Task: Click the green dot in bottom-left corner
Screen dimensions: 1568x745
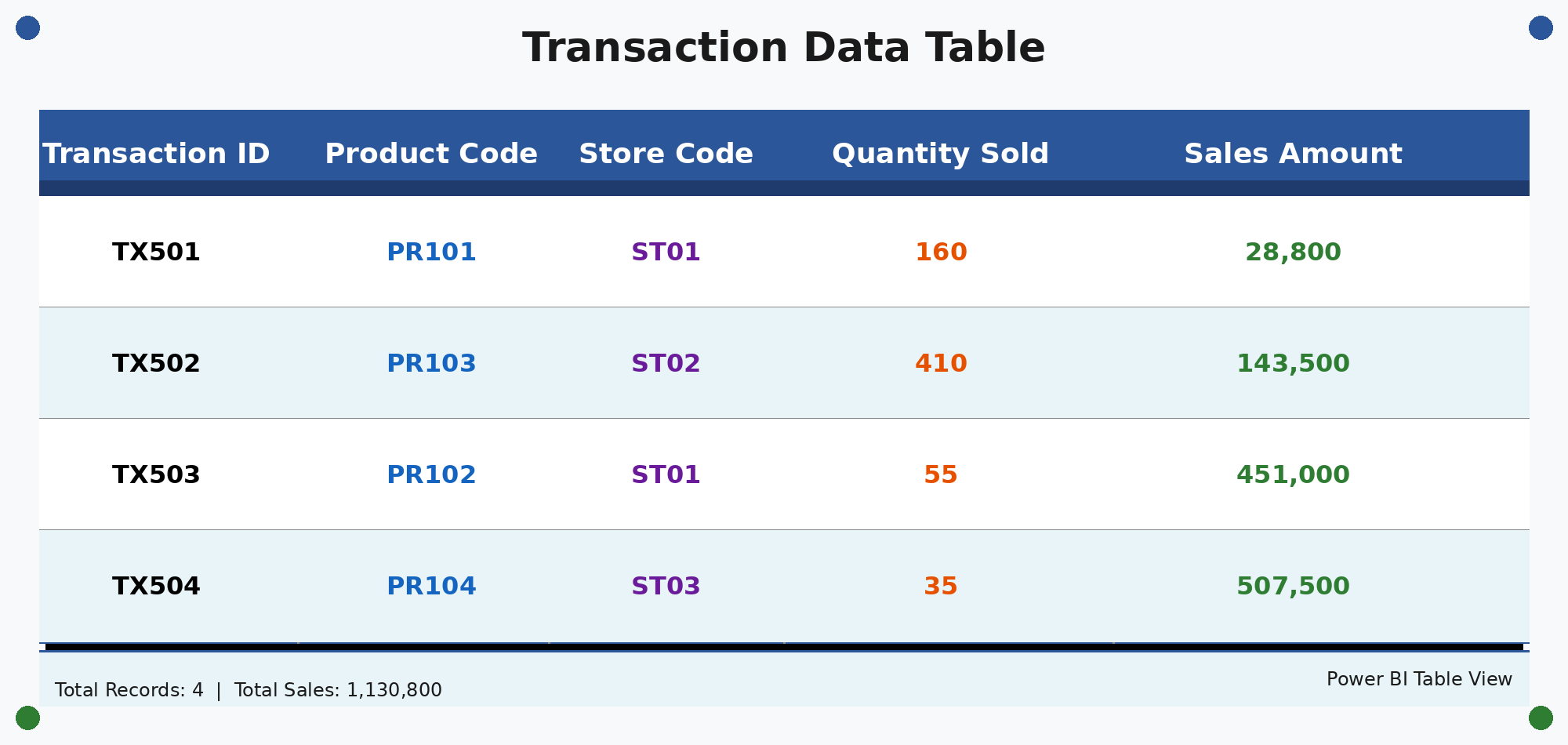Action: (27, 718)
